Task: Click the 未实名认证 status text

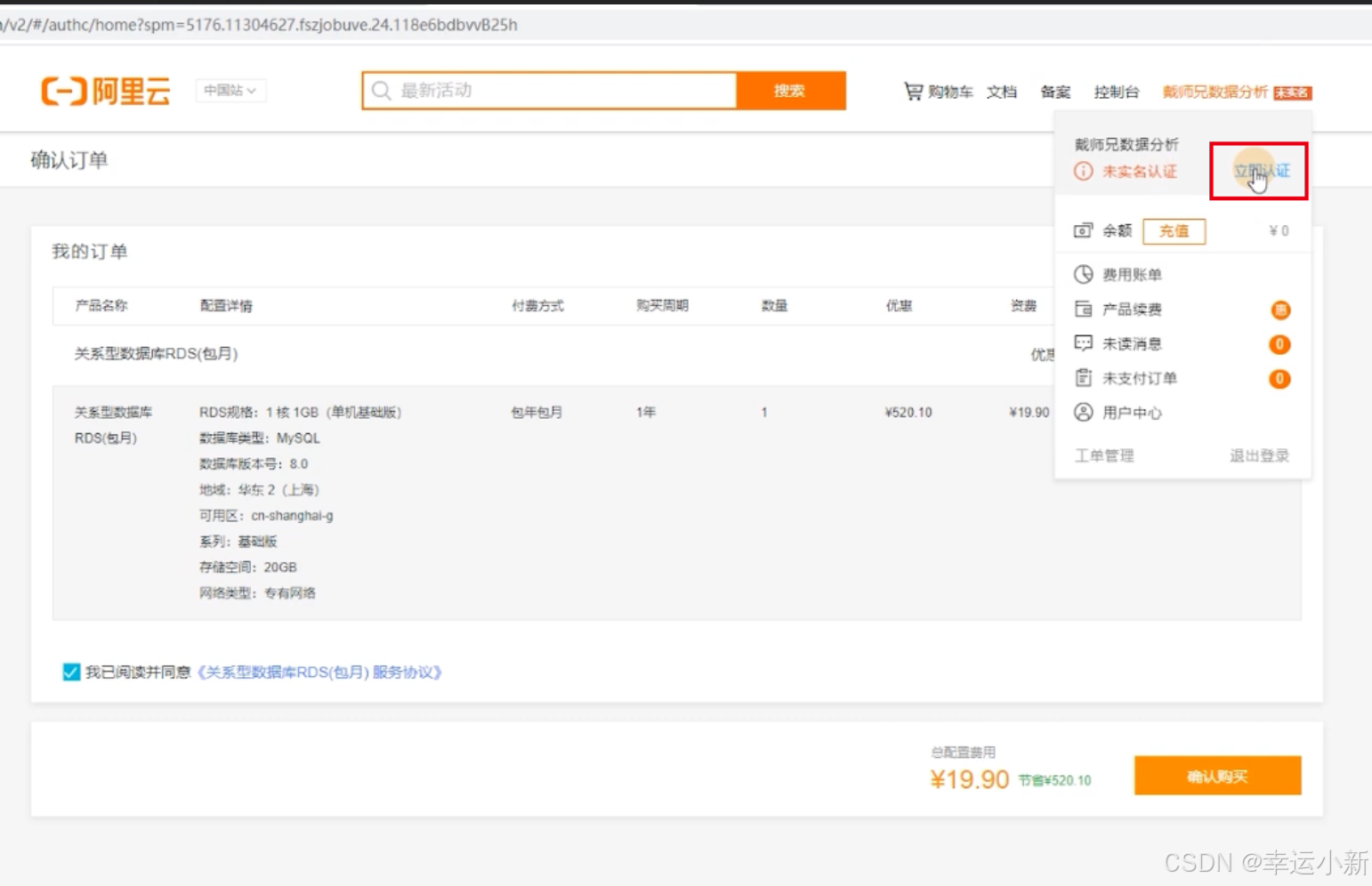Action: 1139,172
